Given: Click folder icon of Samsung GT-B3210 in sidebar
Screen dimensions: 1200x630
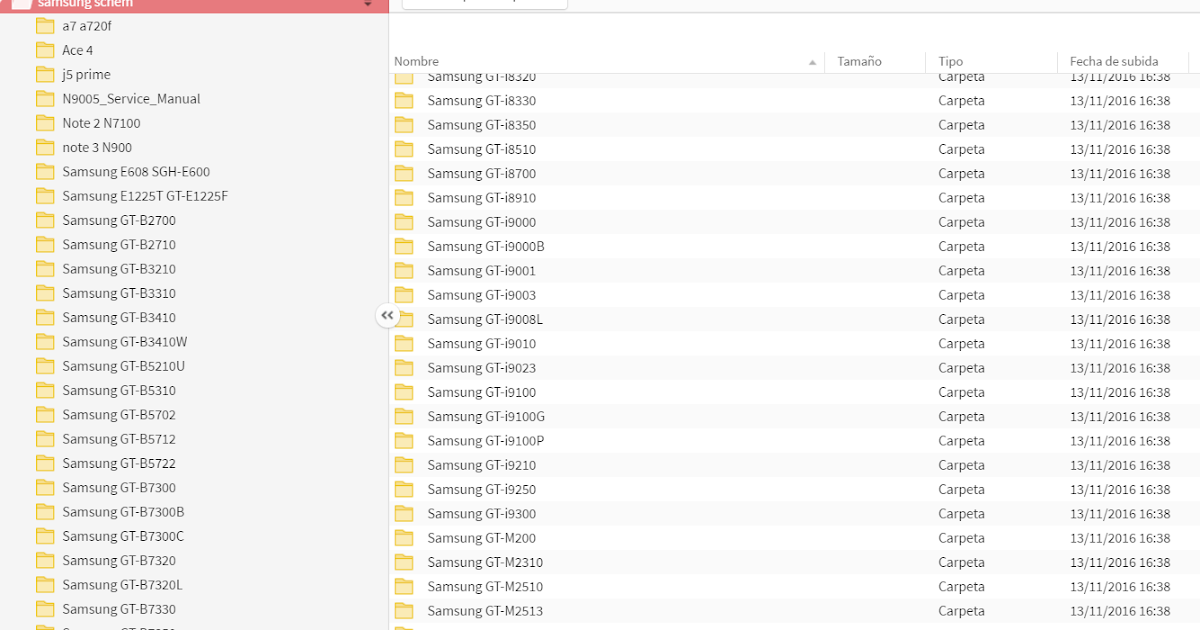Looking at the screenshot, I should point(45,268).
